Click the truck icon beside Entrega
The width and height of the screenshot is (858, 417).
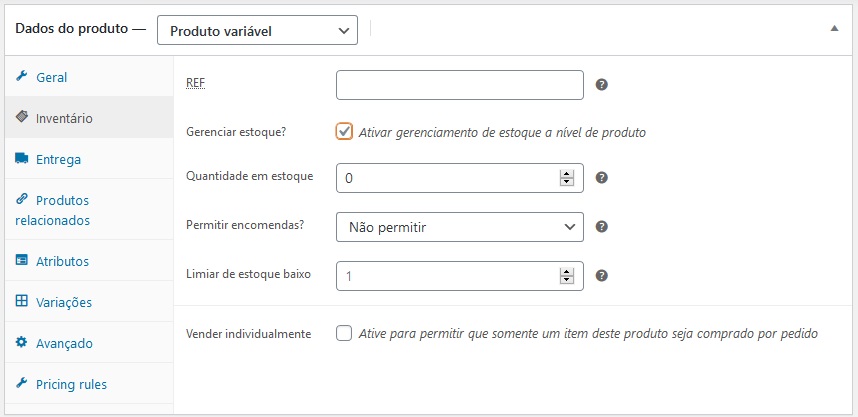(21, 159)
